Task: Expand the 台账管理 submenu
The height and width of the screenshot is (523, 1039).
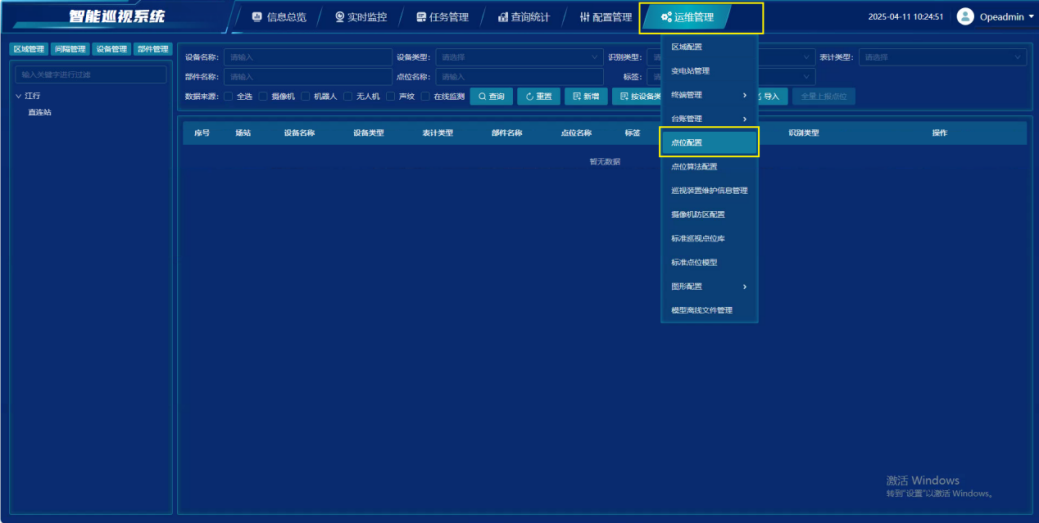Action: [709, 119]
